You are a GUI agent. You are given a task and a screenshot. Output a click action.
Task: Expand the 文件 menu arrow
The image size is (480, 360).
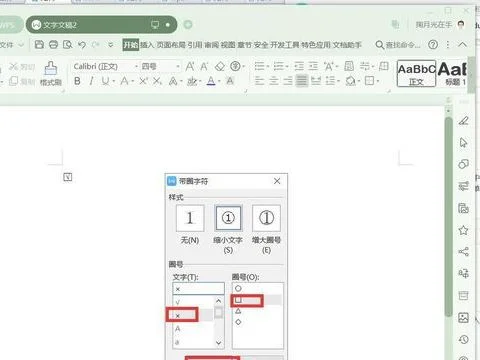(x=21, y=45)
